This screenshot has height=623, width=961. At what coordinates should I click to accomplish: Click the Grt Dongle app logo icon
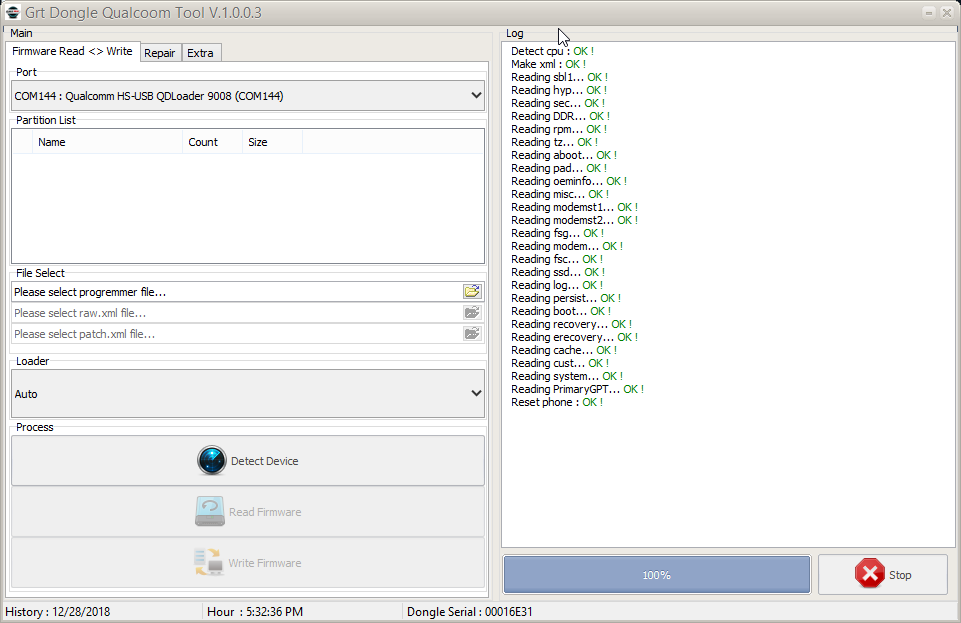pos(13,12)
